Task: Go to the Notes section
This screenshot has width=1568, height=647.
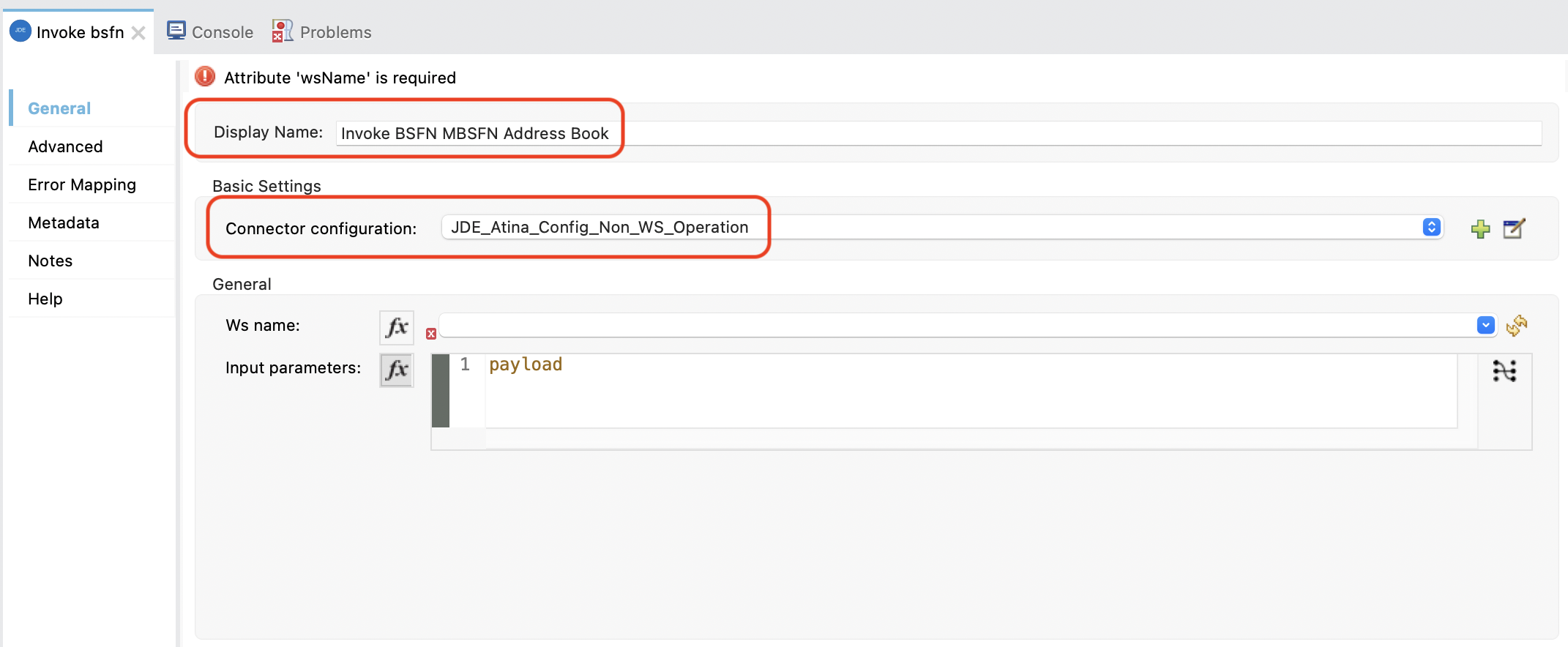Action: 51,261
